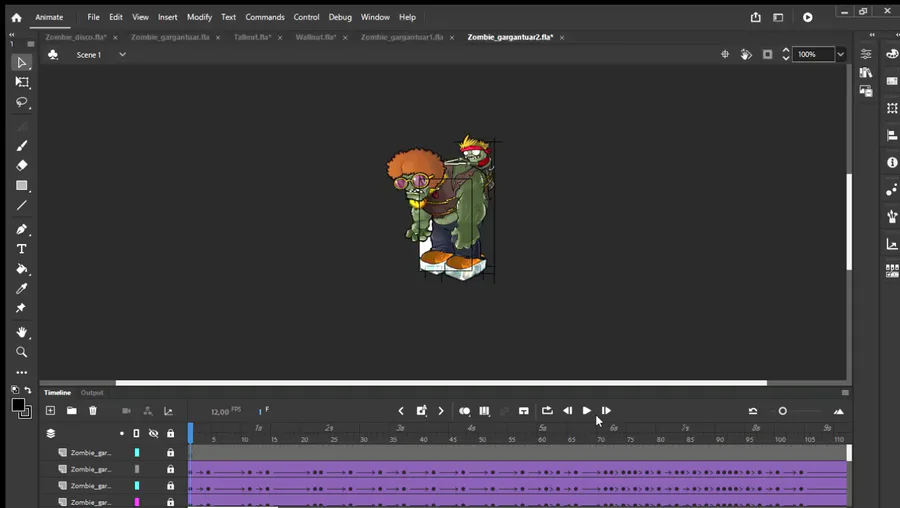Select the Eraser tool
The width and height of the screenshot is (900, 508).
pyautogui.click(x=22, y=165)
